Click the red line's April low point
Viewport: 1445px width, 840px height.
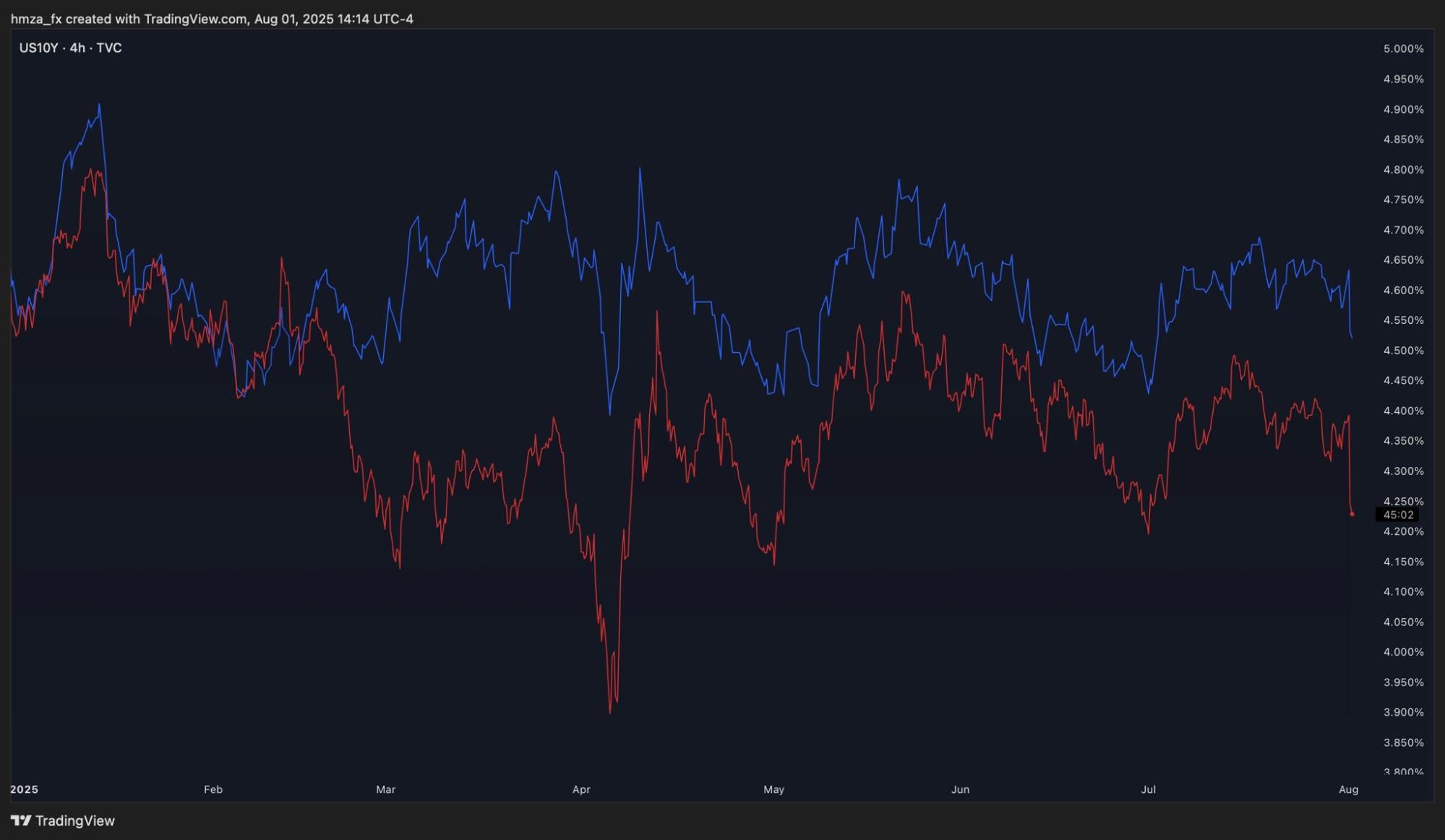(x=611, y=712)
